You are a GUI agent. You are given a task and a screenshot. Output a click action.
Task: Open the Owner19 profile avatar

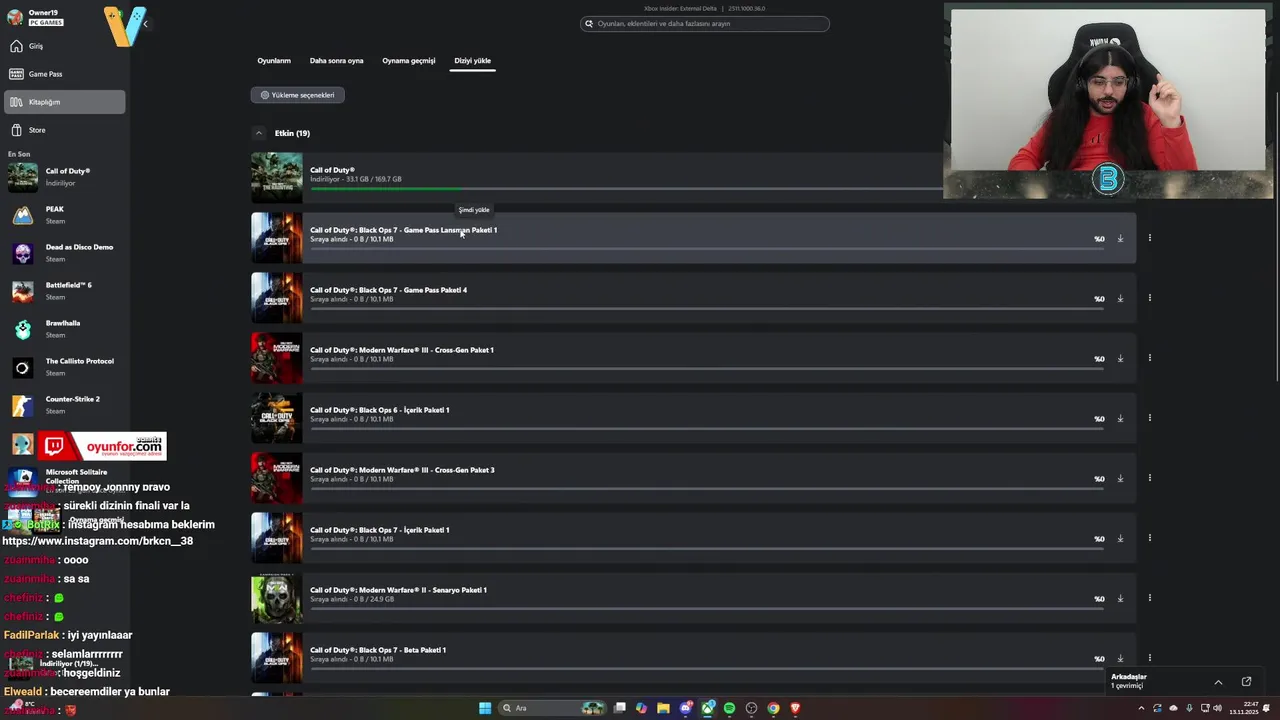click(15, 17)
